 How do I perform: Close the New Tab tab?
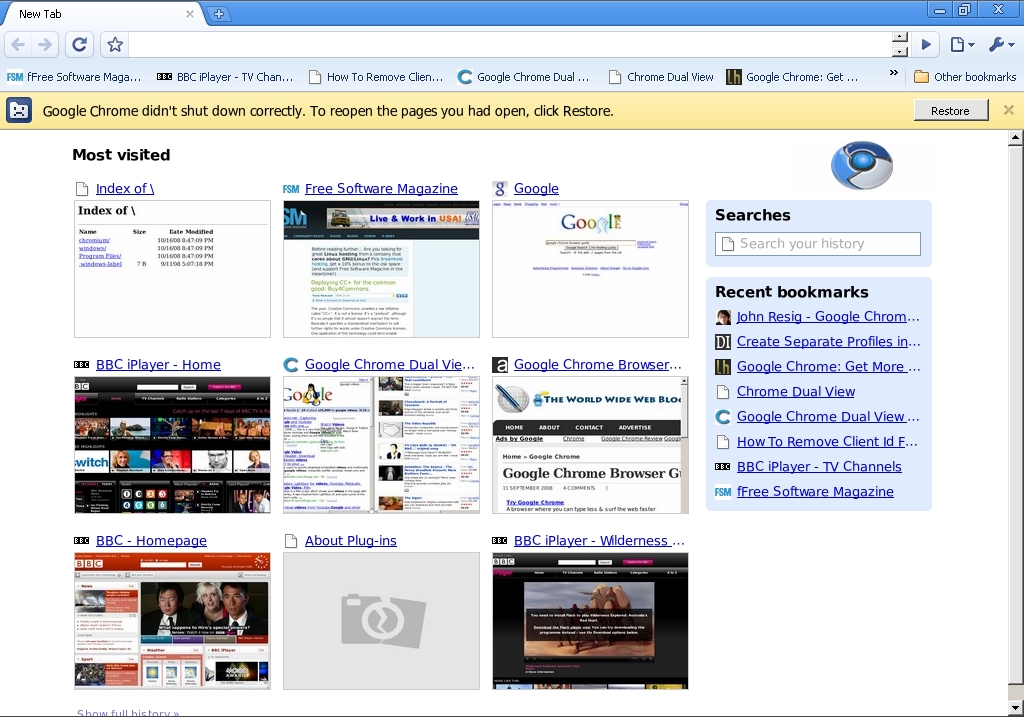[189, 14]
